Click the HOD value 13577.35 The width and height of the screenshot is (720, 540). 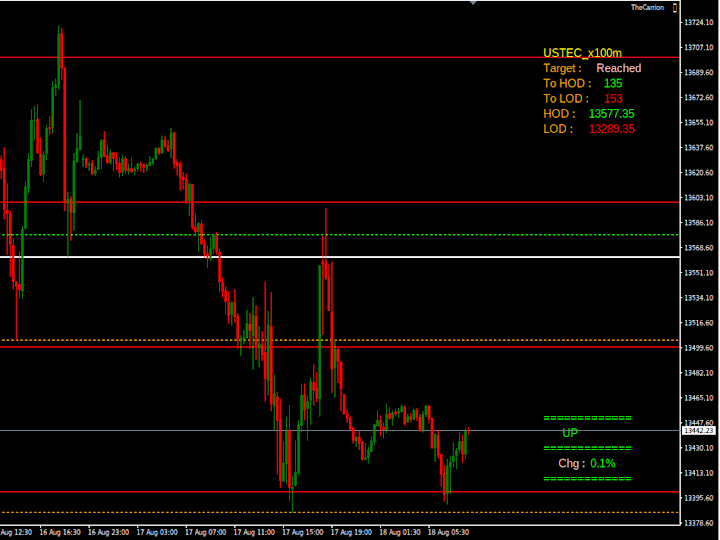pyautogui.click(x=612, y=113)
